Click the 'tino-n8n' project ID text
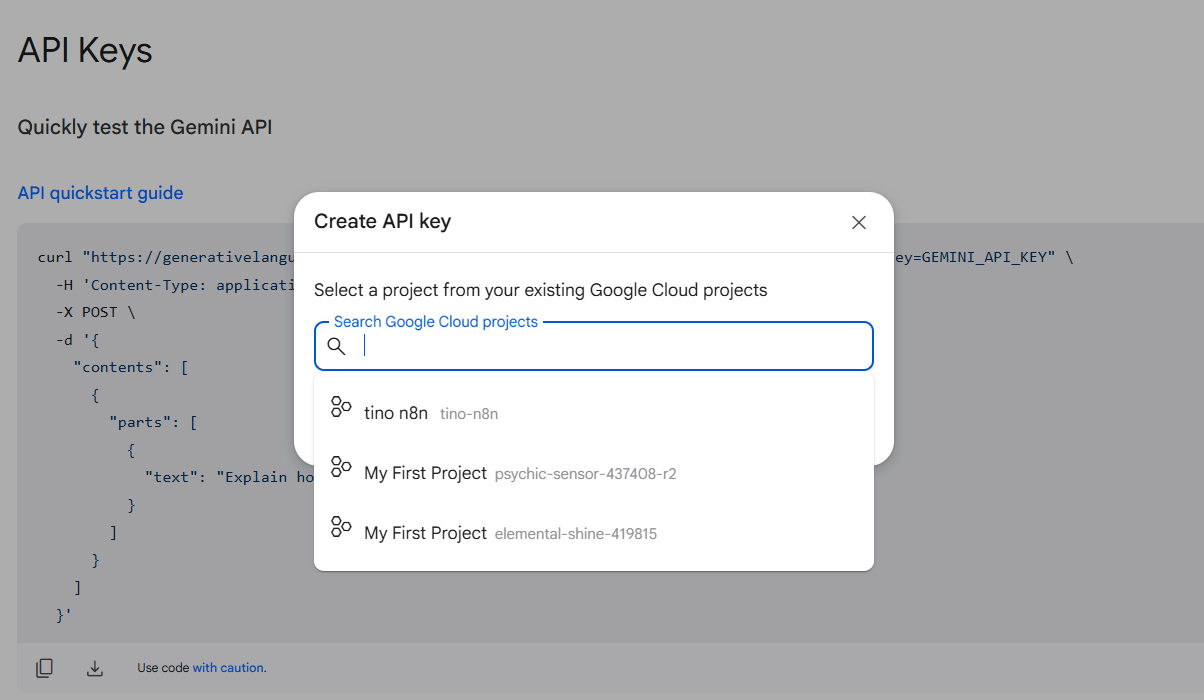1204x700 pixels. 469,414
